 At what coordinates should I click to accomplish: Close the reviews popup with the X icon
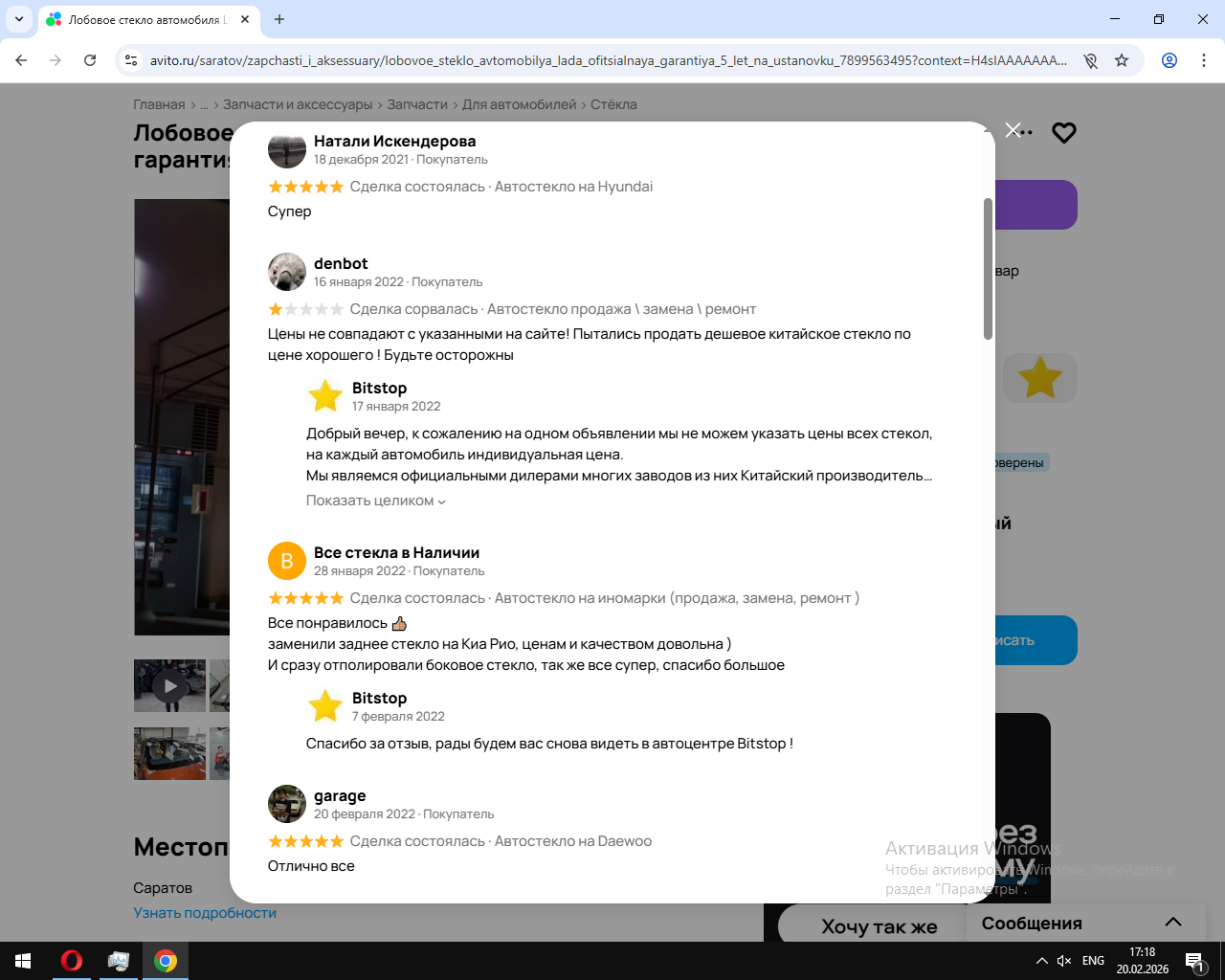pos(1013,130)
